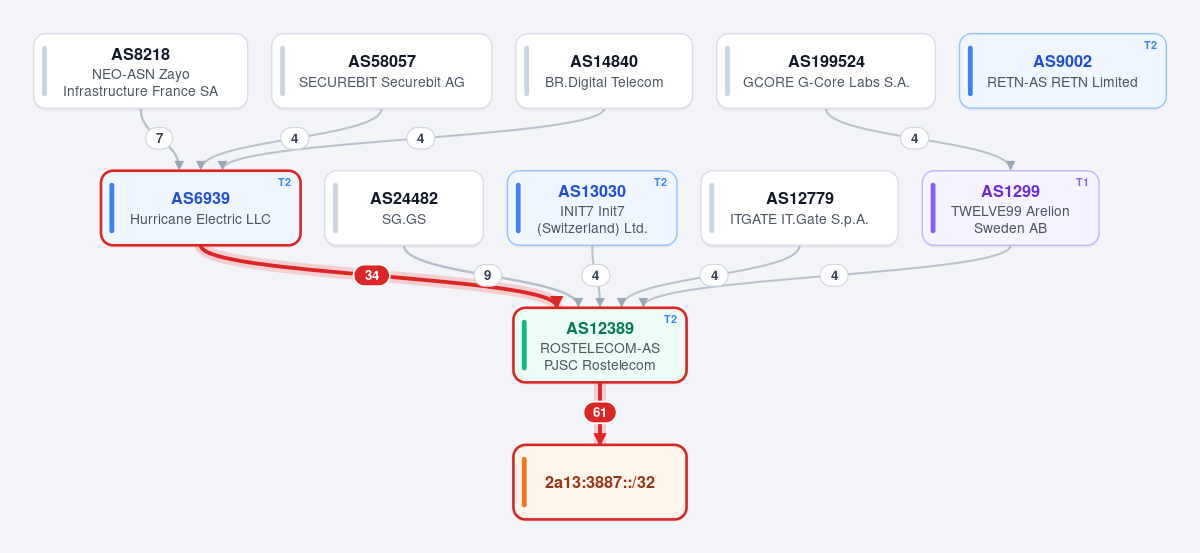Click the 7 edge label under AS8218
This screenshot has height=553, width=1200.
159,138
